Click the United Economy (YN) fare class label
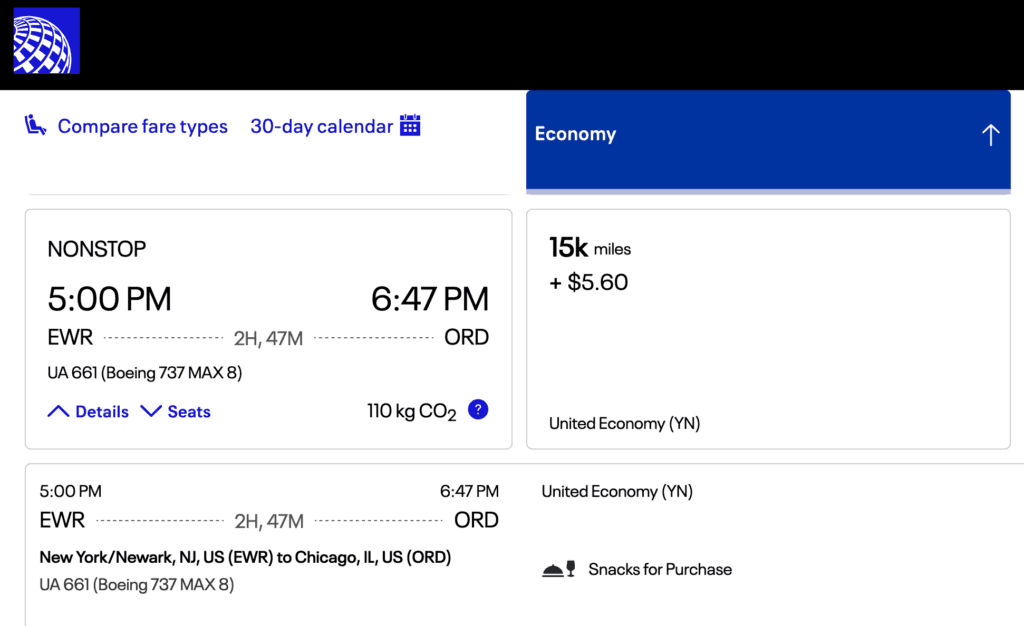The width and height of the screenshot is (1024, 626). click(624, 424)
